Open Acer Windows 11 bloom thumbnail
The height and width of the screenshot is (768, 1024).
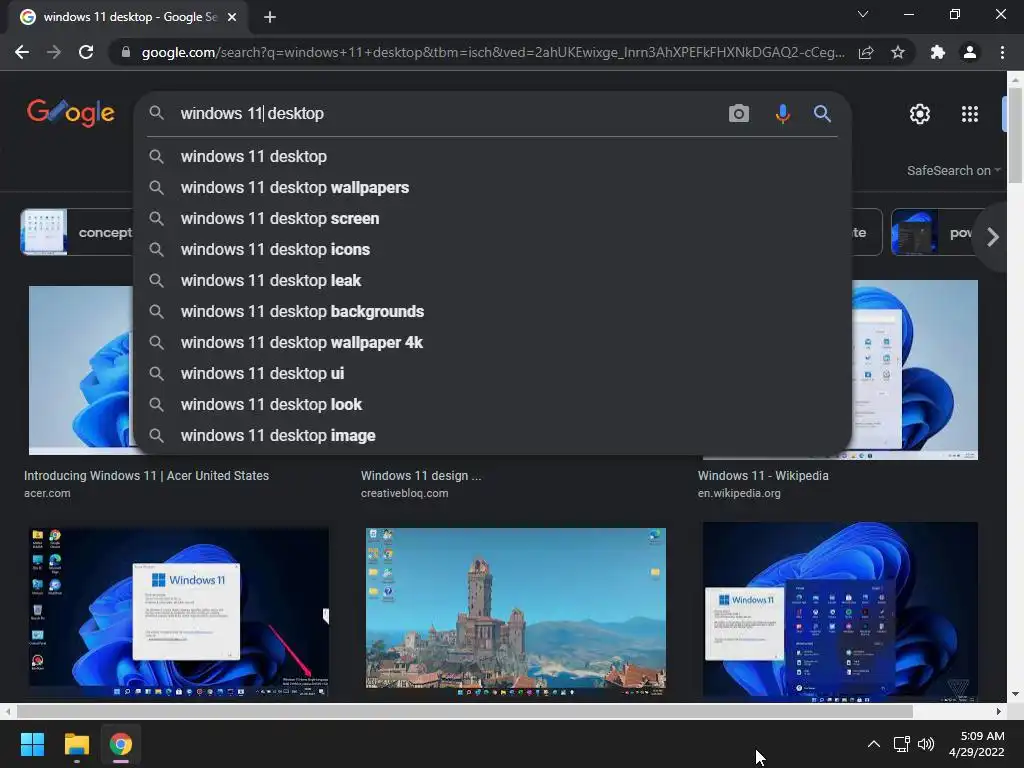pos(80,370)
